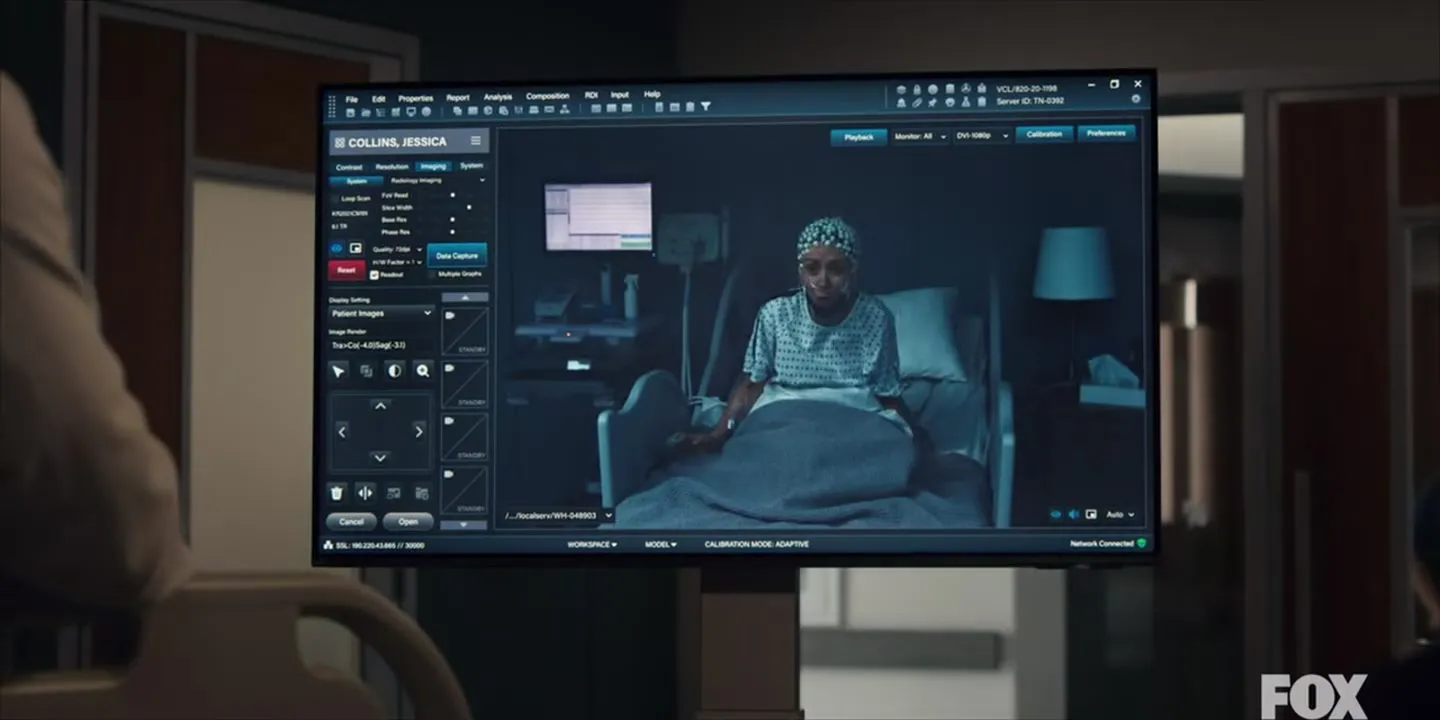
Task: Click the Calibration button
Action: 1044,134
